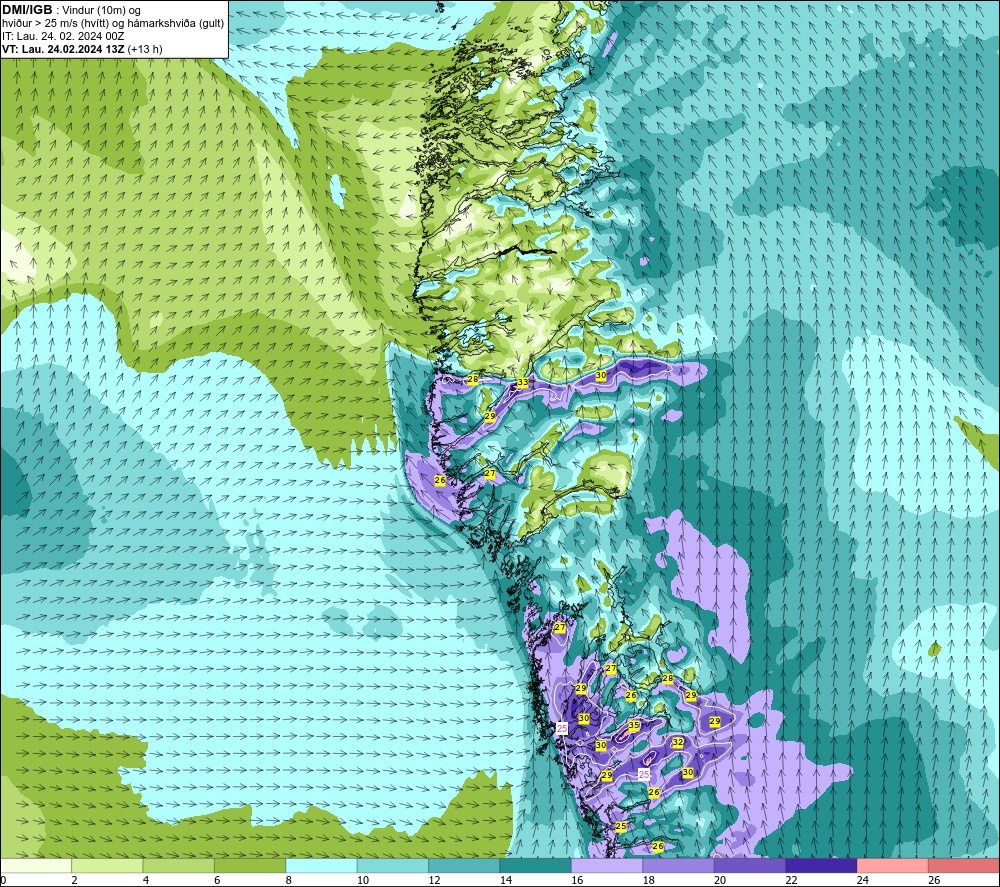Screen dimensions: 1000x887
Task: Click the 'DMI/IGB : Vindur (10m) og' title line
Action: (x=71, y=10)
